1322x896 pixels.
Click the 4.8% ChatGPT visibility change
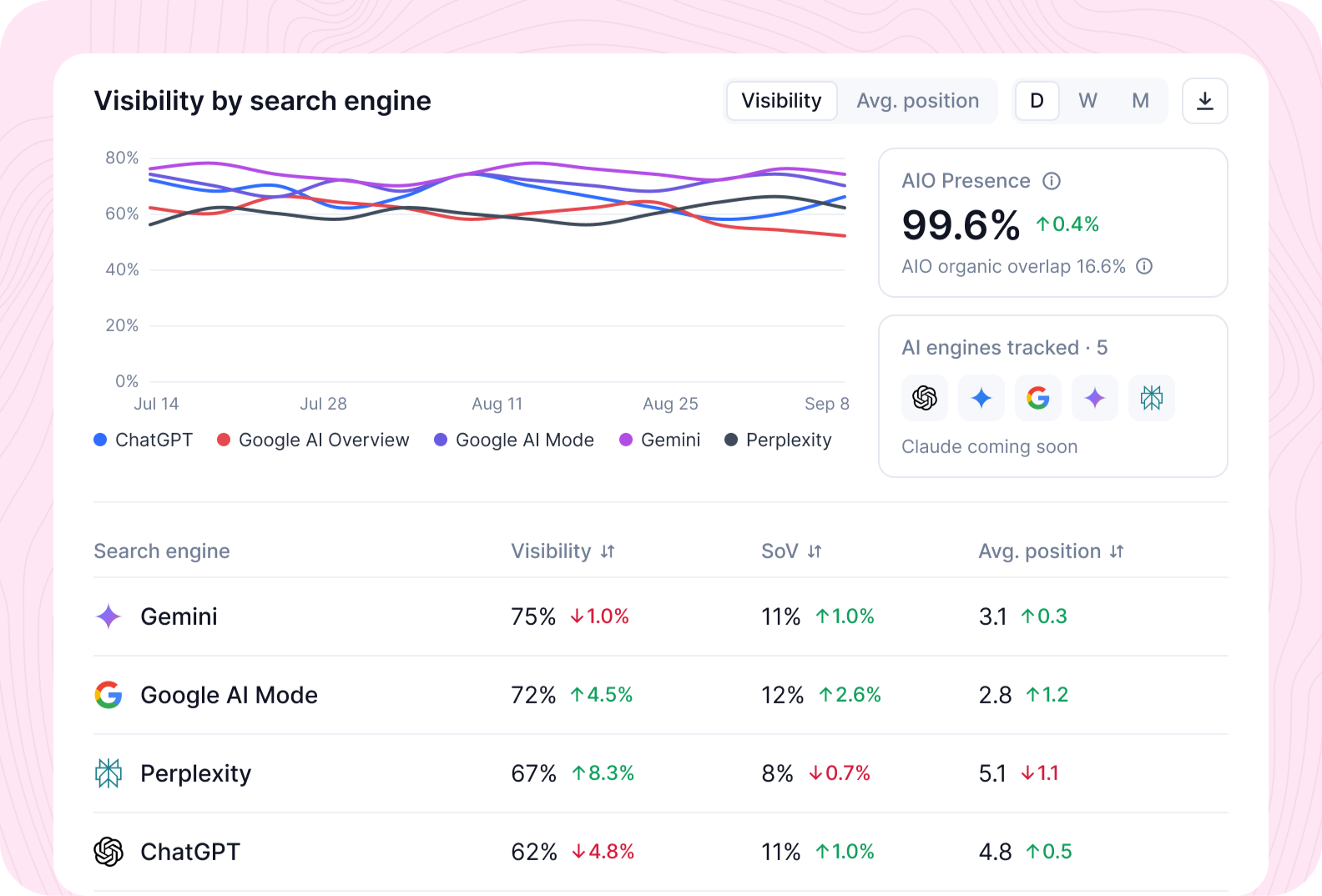coord(603,852)
